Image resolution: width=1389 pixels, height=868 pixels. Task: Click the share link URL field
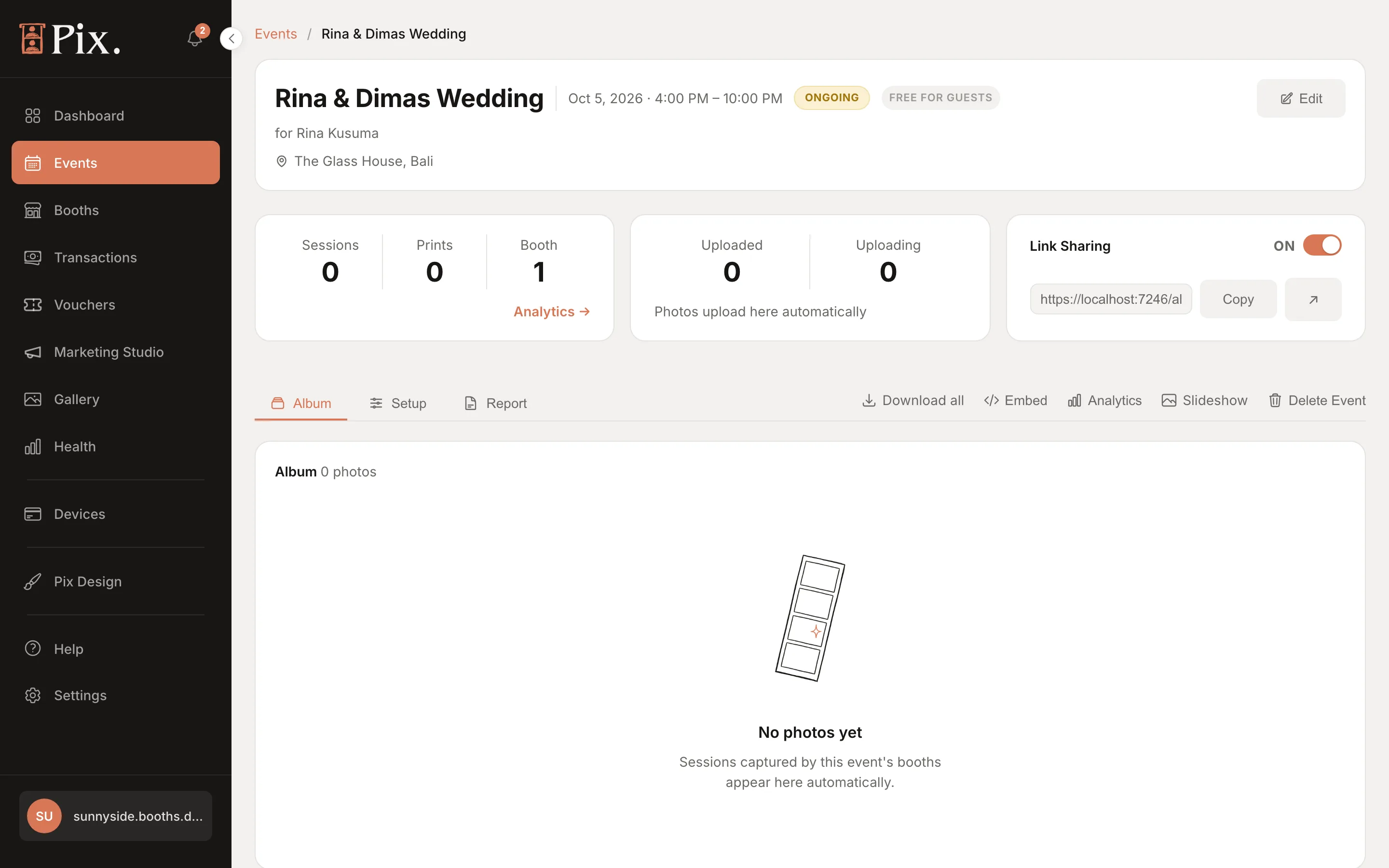[x=1111, y=299]
